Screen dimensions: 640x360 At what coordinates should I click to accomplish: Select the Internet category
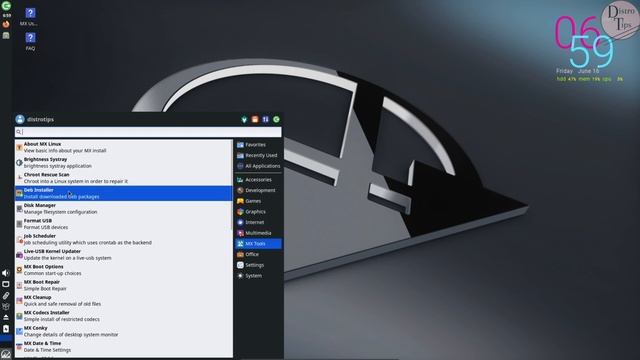[258, 222]
